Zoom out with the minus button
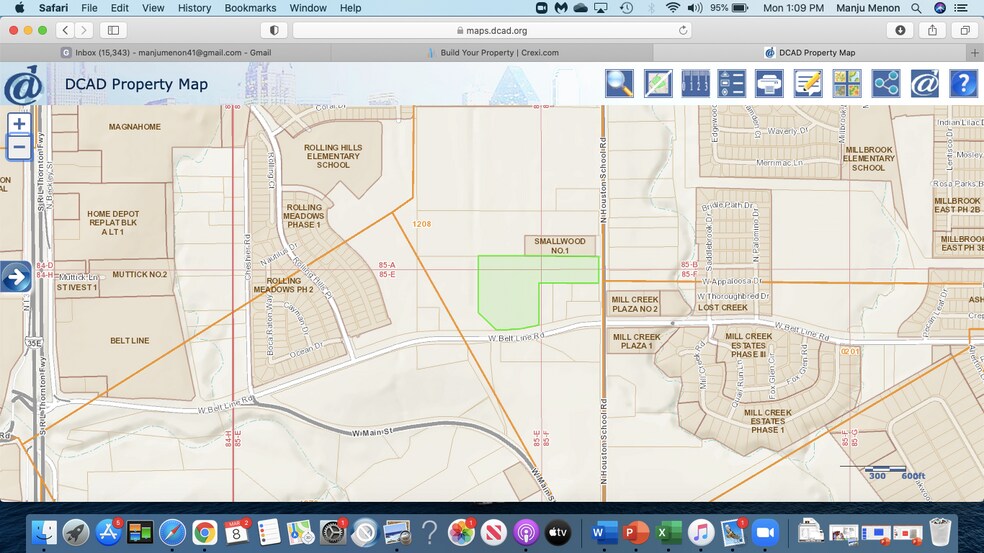984x553 pixels. [x=19, y=148]
